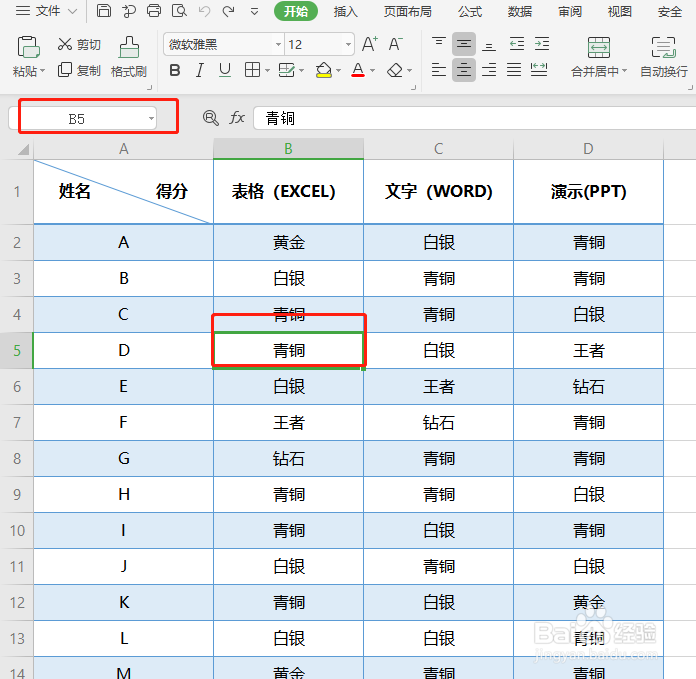Click the Redo arrow

tap(229, 11)
